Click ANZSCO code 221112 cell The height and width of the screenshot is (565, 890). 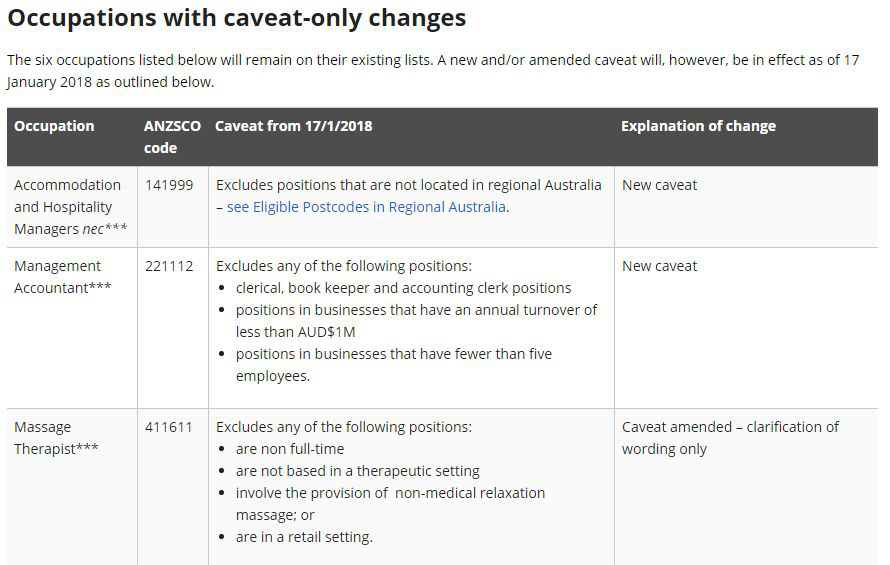pos(169,266)
